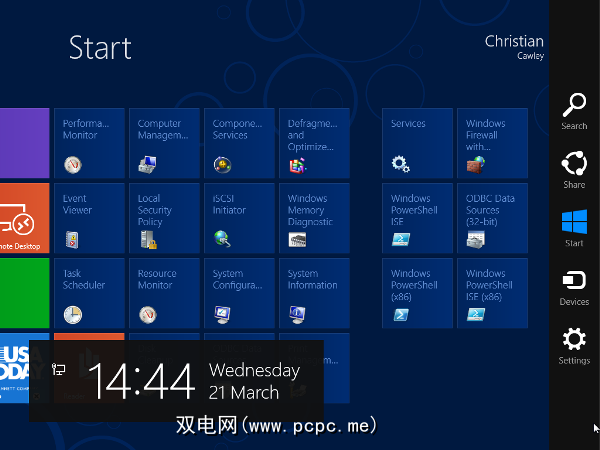Open the Settings charm gear
The height and width of the screenshot is (450, 600).
574,339
